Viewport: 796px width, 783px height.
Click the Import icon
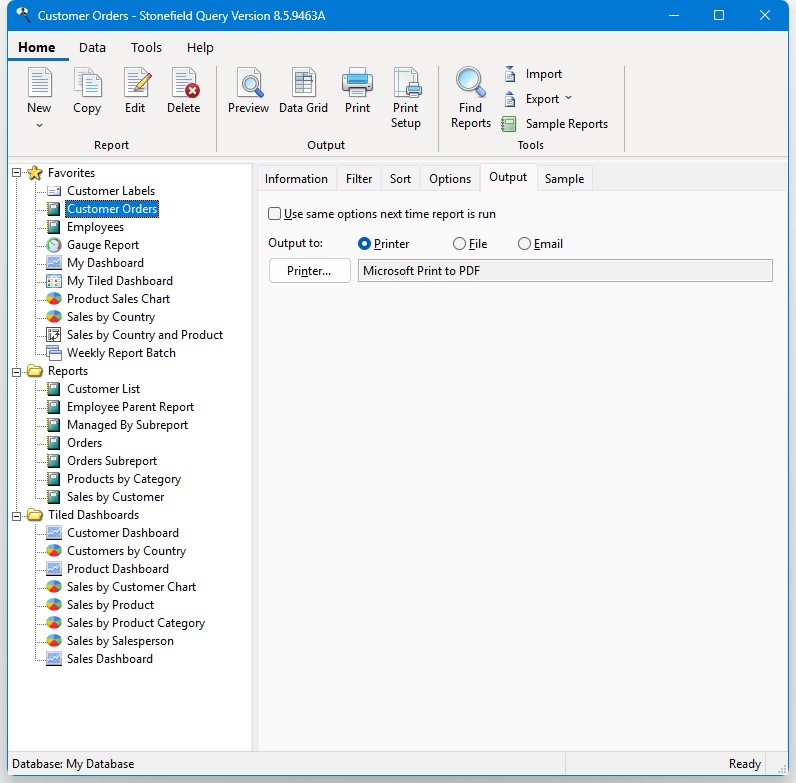(509, 74)
